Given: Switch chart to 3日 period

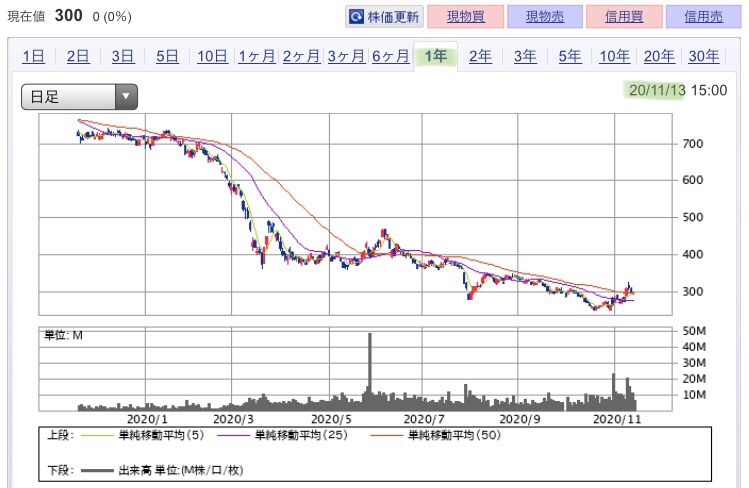Looking at the screenshot, I should (123, 56).
